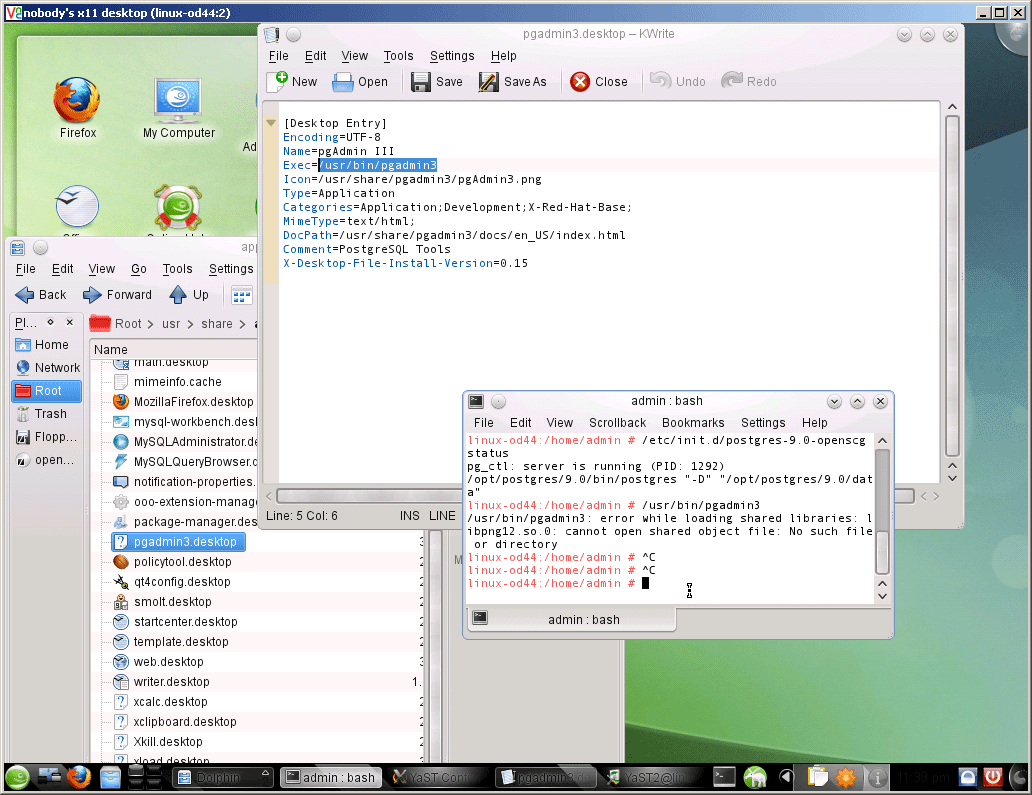Click the chevron after the usr breadcrumb
This screenshot has width=1032, height=795.
(190, 324)
